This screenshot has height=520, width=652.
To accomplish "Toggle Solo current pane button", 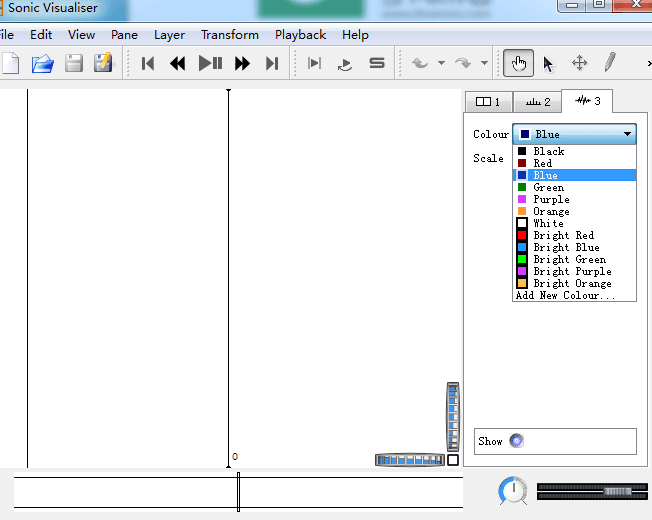I will coord(377,64).
